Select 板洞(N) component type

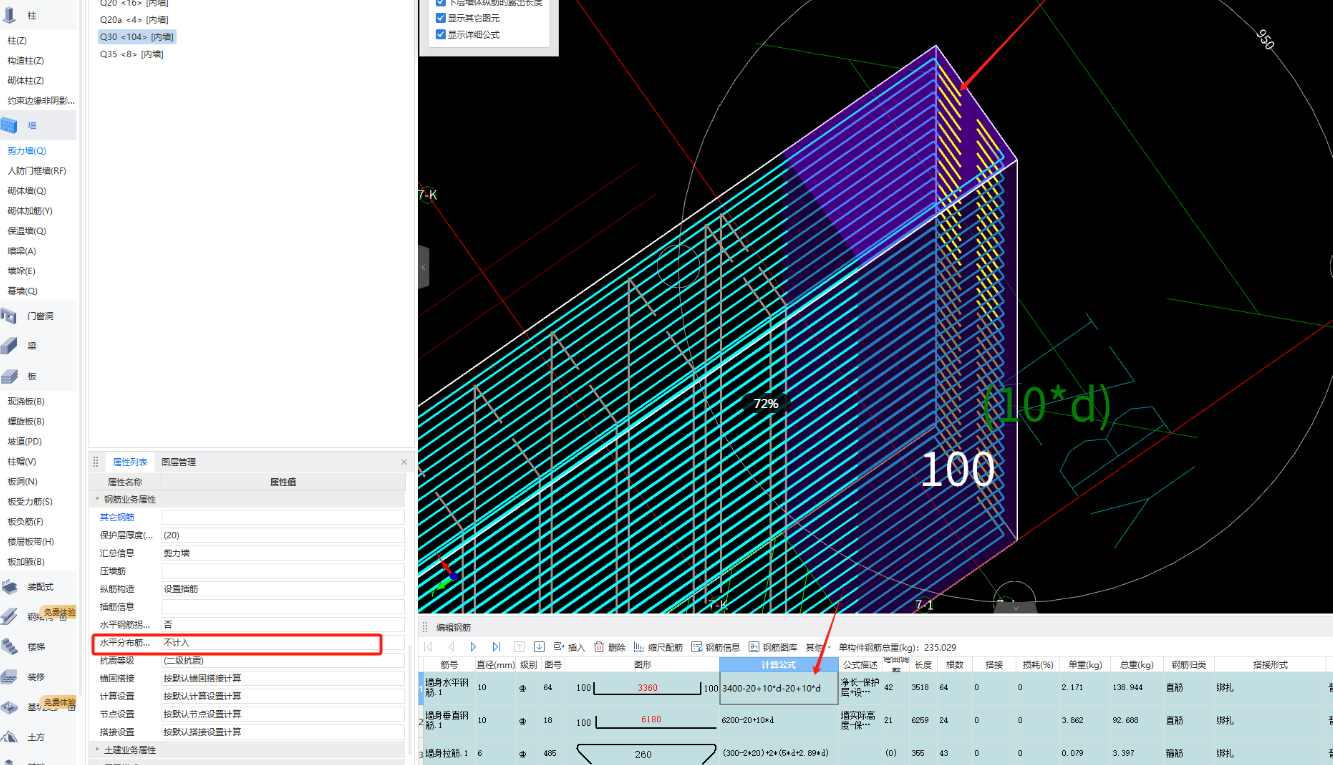pyautogui.click(x=22, y=481)
